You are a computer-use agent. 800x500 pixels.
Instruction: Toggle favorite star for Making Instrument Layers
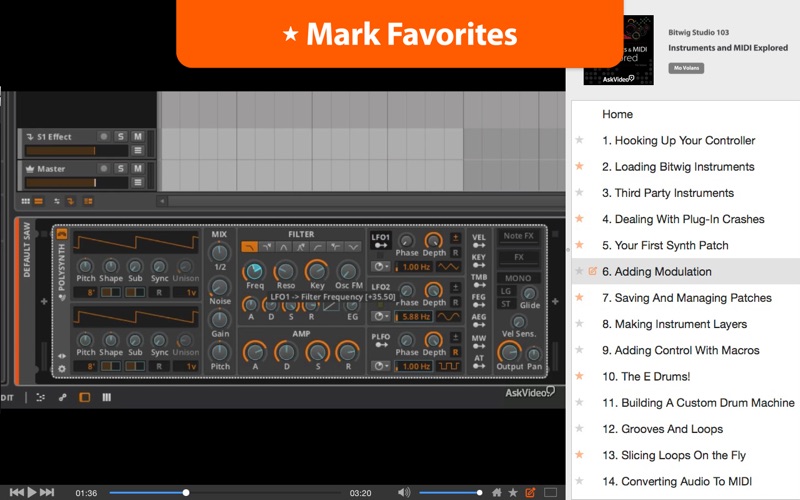(580, 323)
